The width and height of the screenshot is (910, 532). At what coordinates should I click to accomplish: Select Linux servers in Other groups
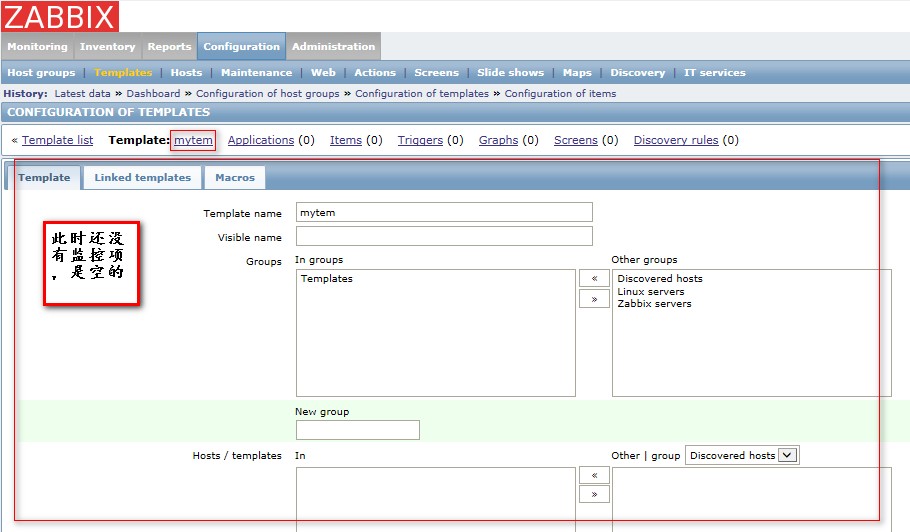tap(651, 291)
